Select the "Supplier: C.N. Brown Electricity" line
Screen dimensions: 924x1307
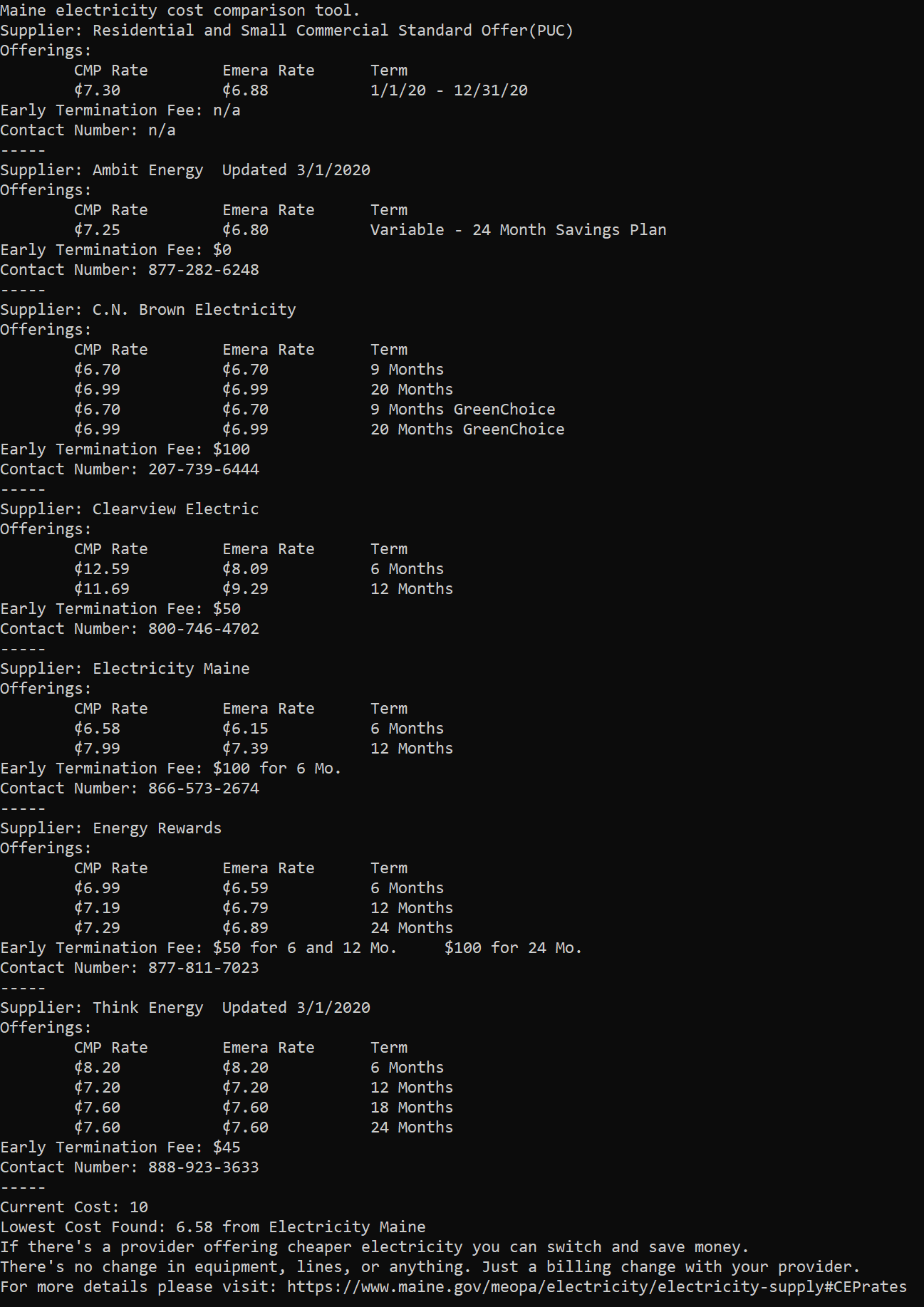[148, 310]
